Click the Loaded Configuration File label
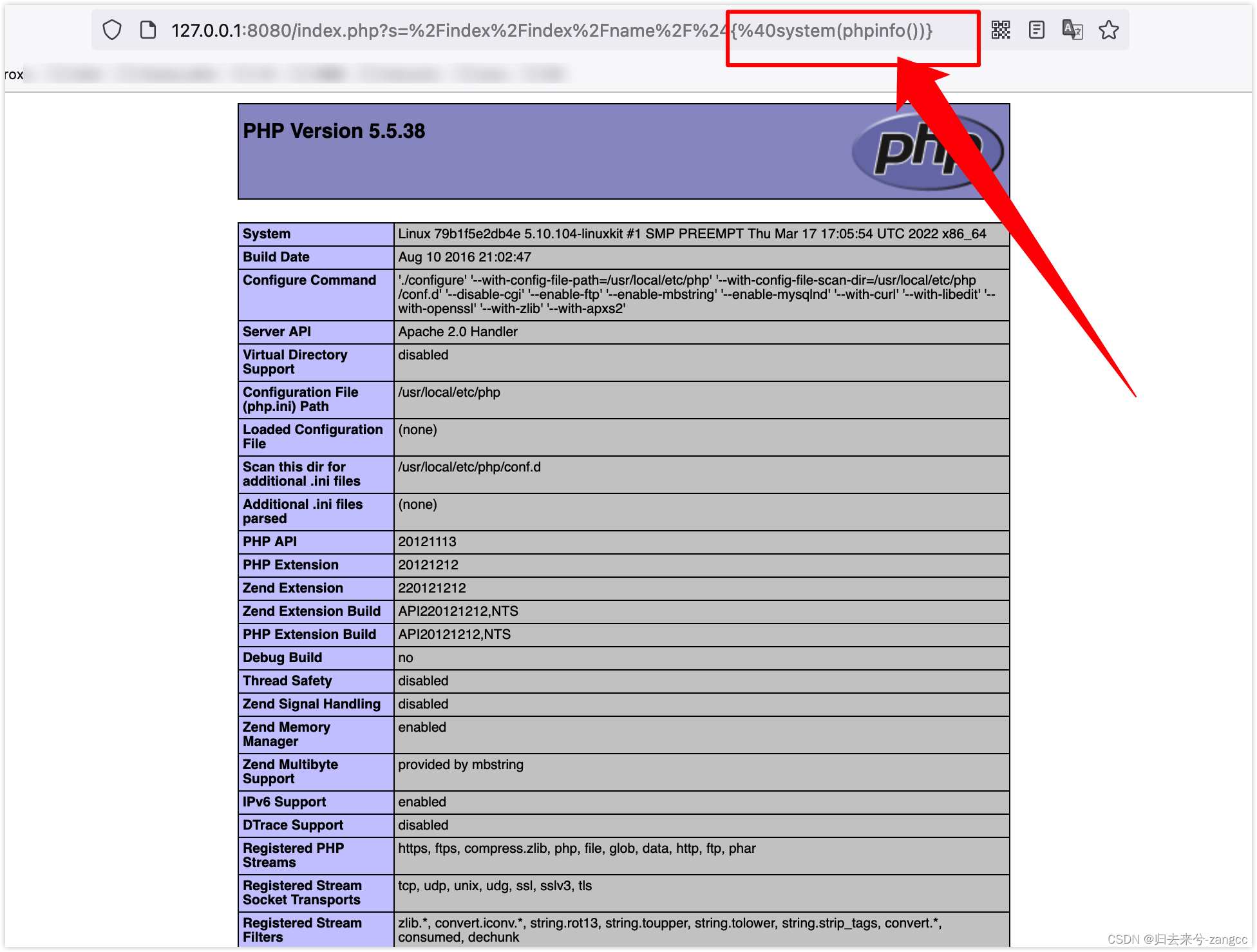 (x=313, y=437)
